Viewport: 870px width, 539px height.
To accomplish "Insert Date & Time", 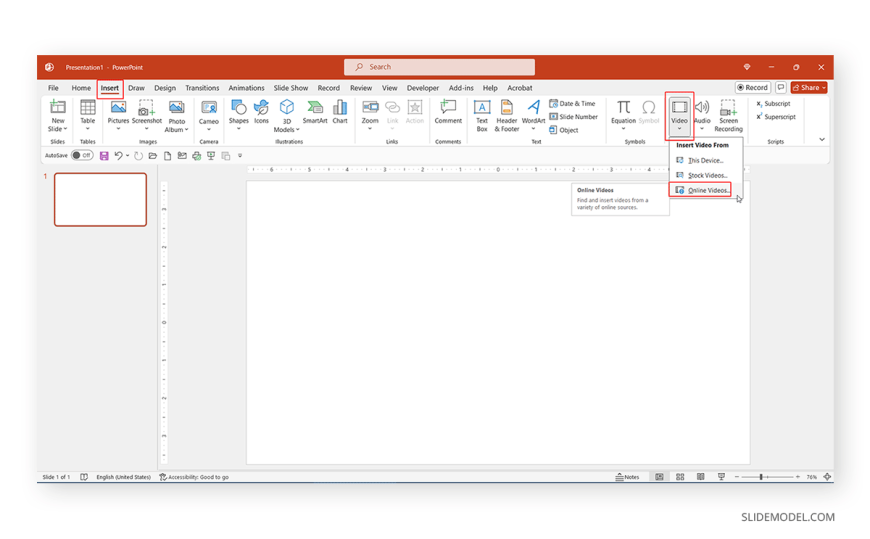I will (572, 104).
